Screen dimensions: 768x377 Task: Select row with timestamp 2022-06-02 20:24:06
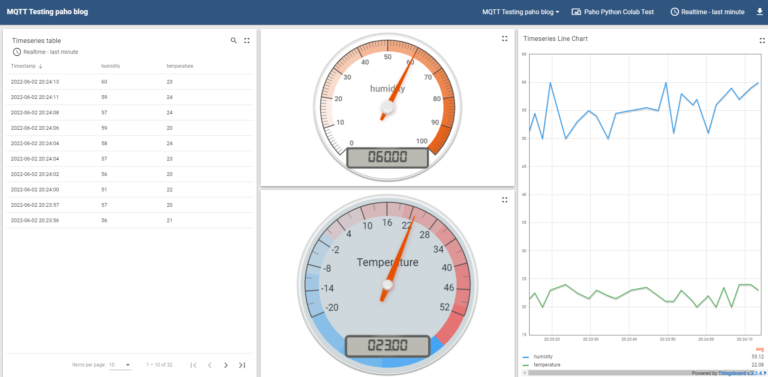pos(130,128)
